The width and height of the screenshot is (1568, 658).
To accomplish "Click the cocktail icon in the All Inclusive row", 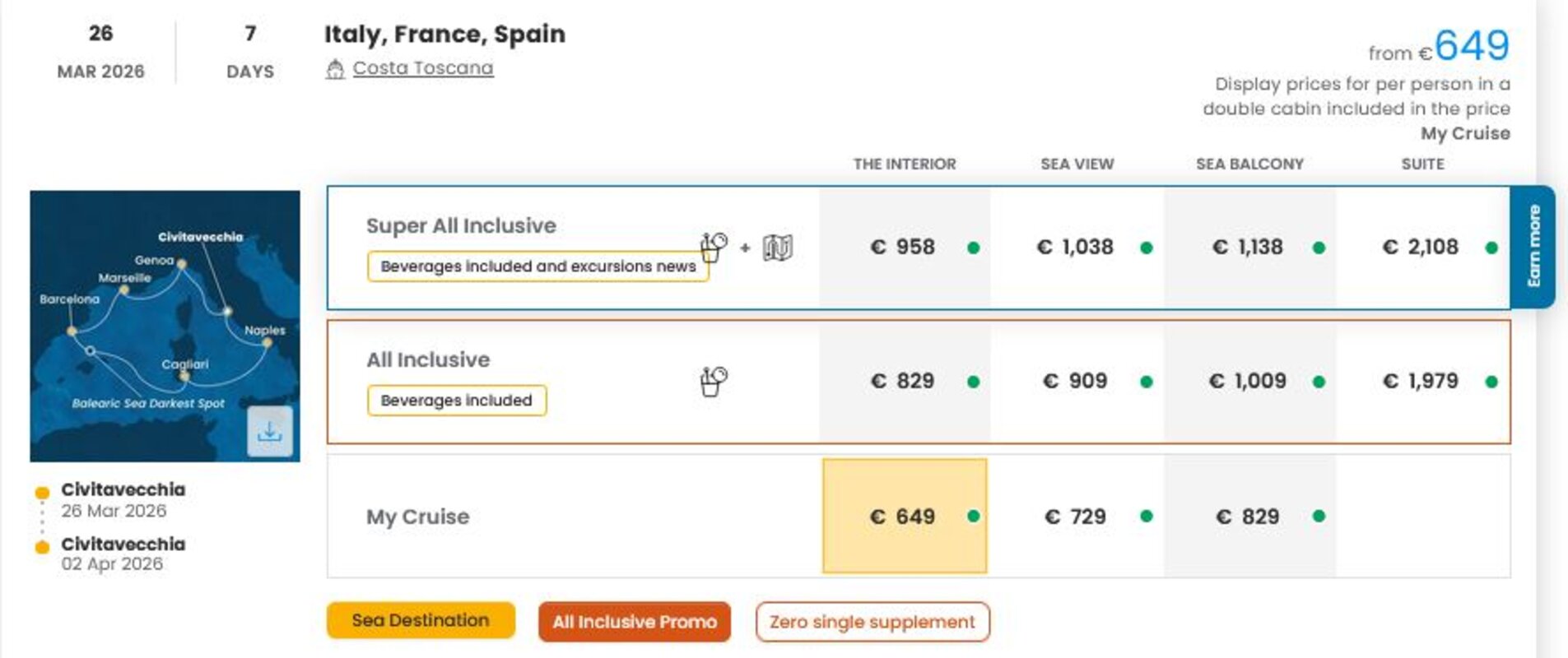I will pyautogui.click(x=713, y=380).
